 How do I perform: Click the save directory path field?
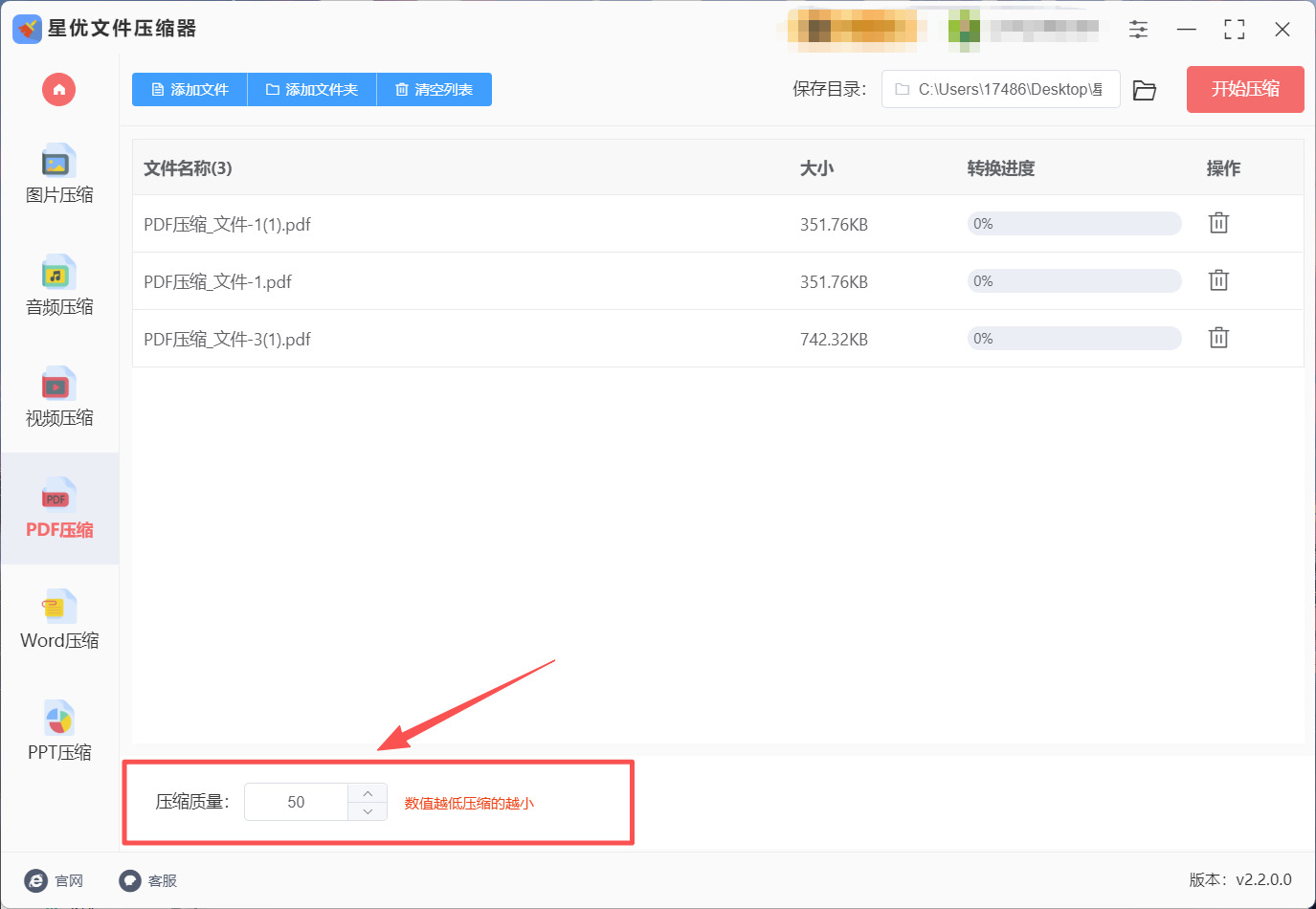click(x=1000, y=89)
